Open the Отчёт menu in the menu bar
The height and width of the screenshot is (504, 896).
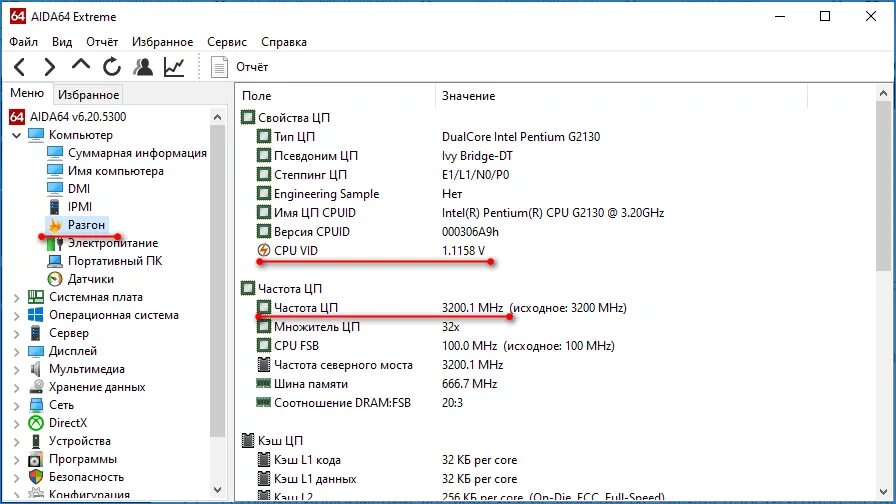click(102, 42)
